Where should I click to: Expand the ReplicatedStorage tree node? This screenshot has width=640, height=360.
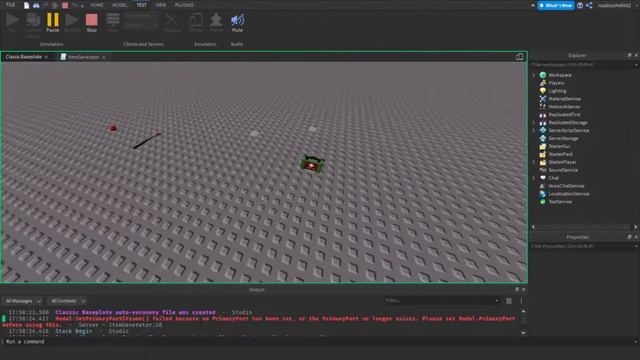pyautogui.click(x=533, y=122)
